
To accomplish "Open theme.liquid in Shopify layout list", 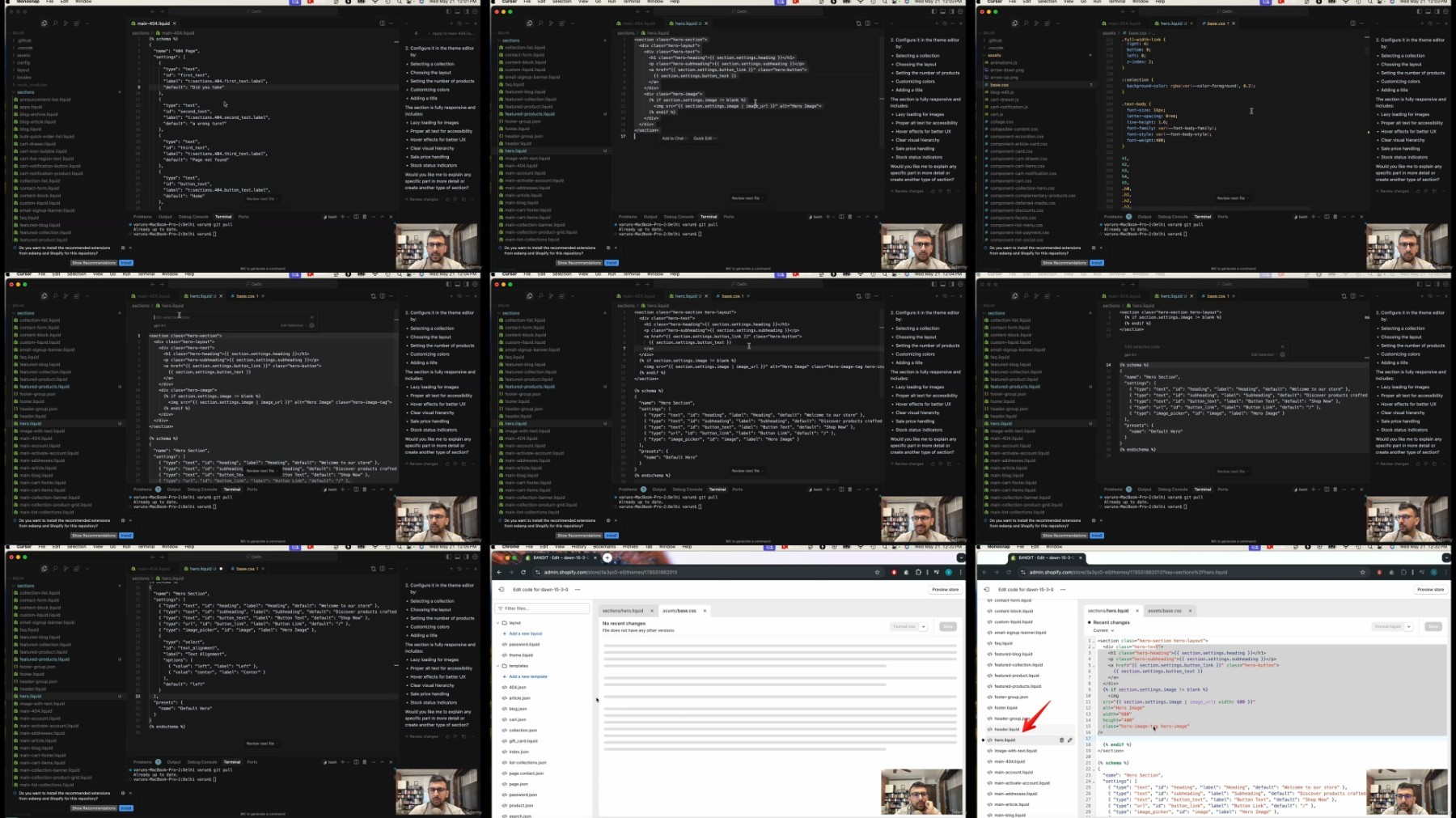I will 521,655.
